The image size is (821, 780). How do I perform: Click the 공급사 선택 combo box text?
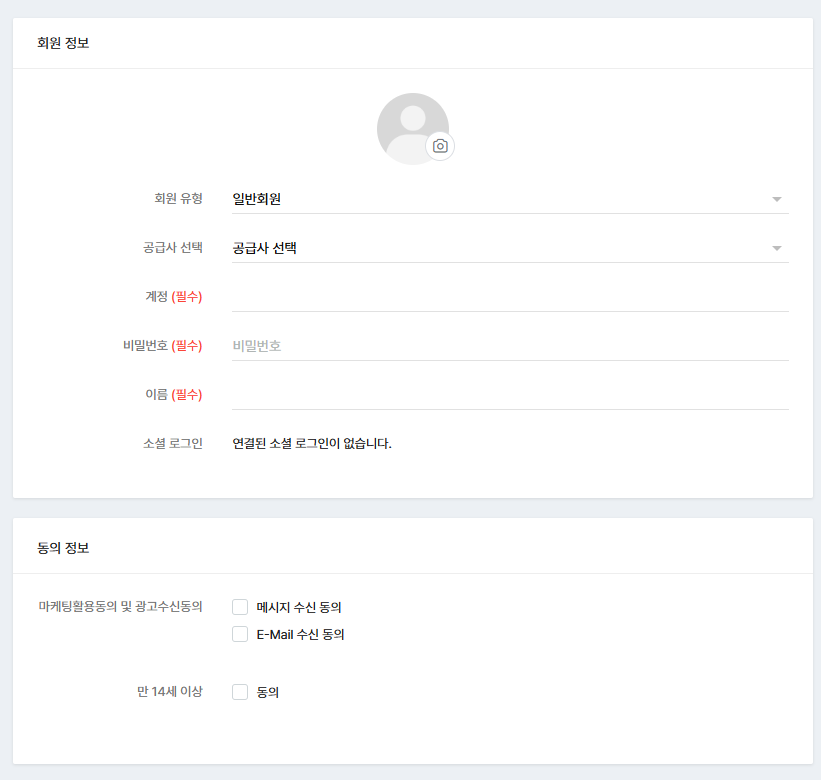265,248
